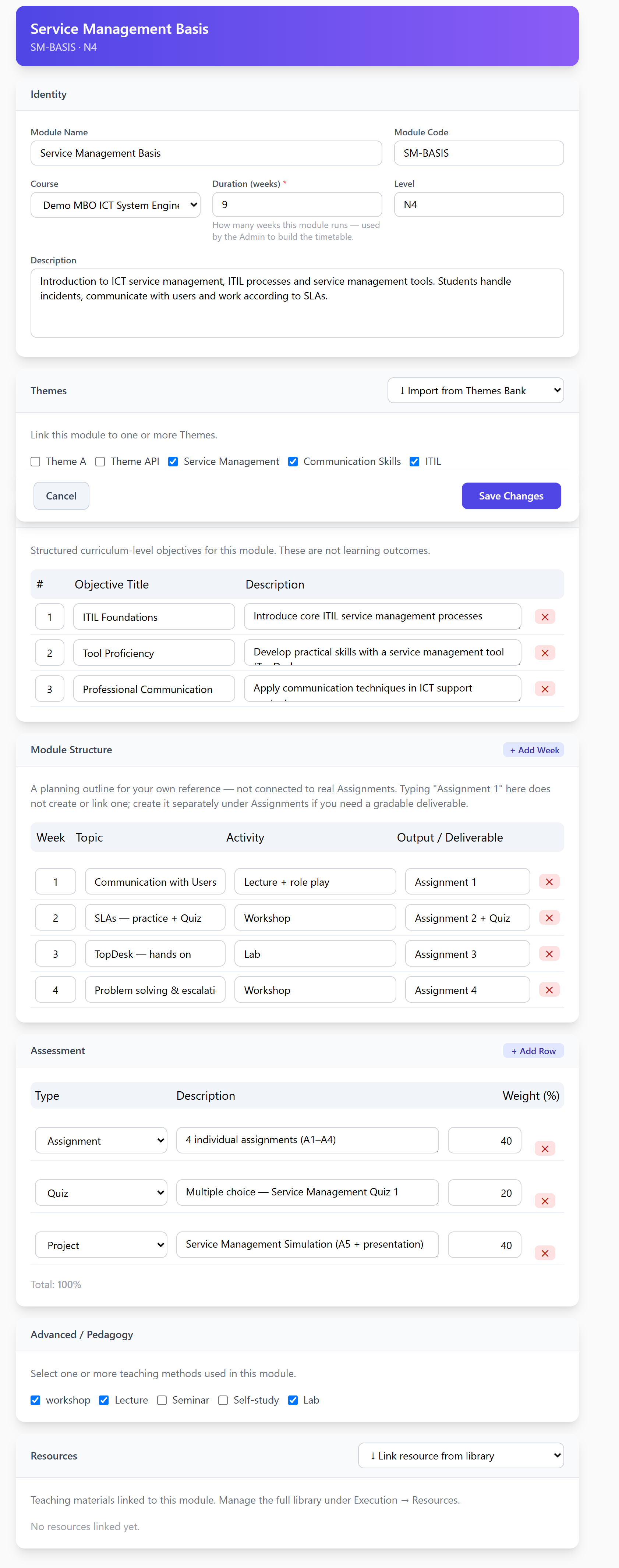Click the Save Changes button
Image resolution: width=619 pixels, height=1568 pixels.
[x=511, y=495]
